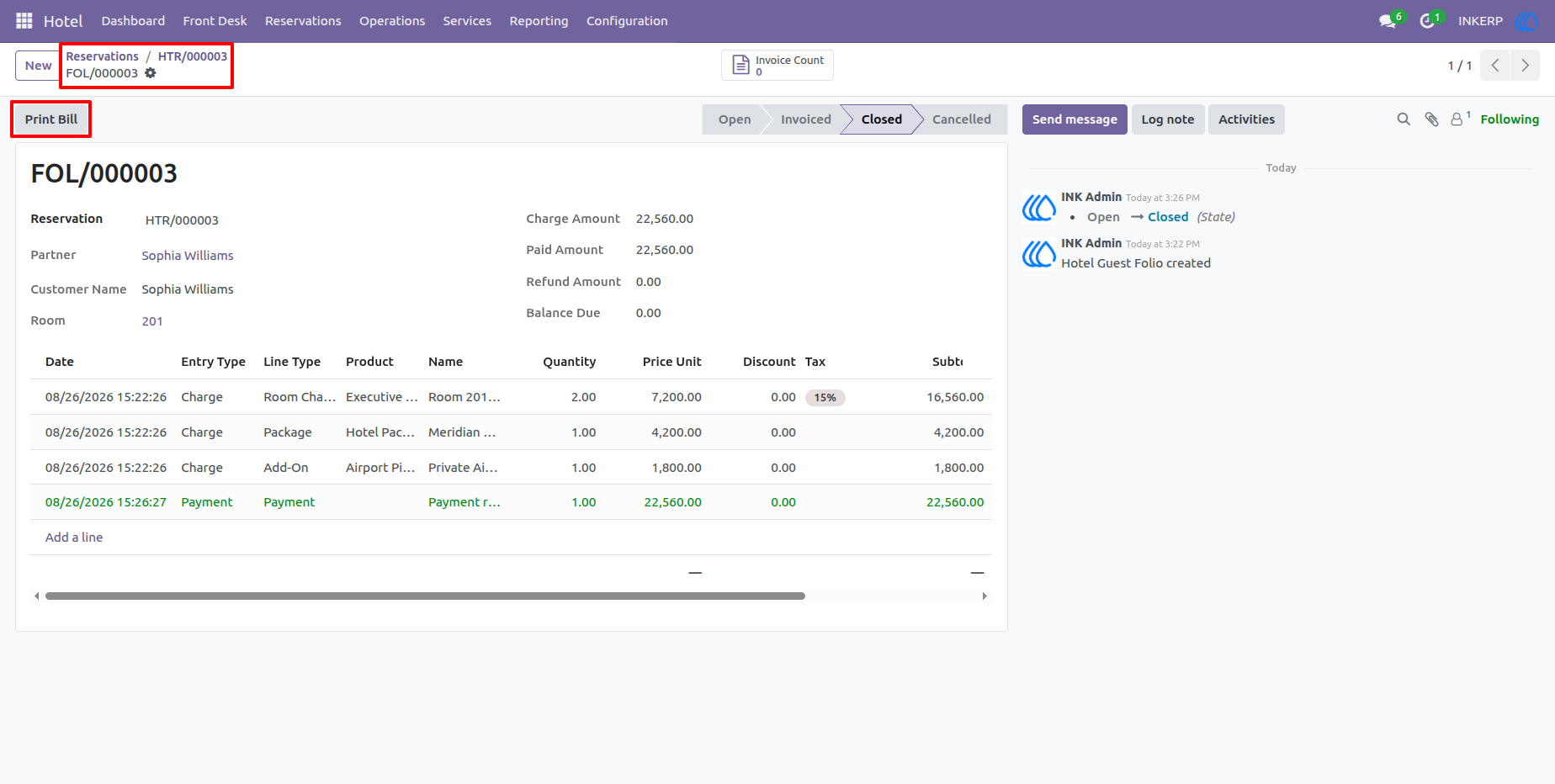
Task: Click the 15% tax tag
Action: click(x=825, y=398)
